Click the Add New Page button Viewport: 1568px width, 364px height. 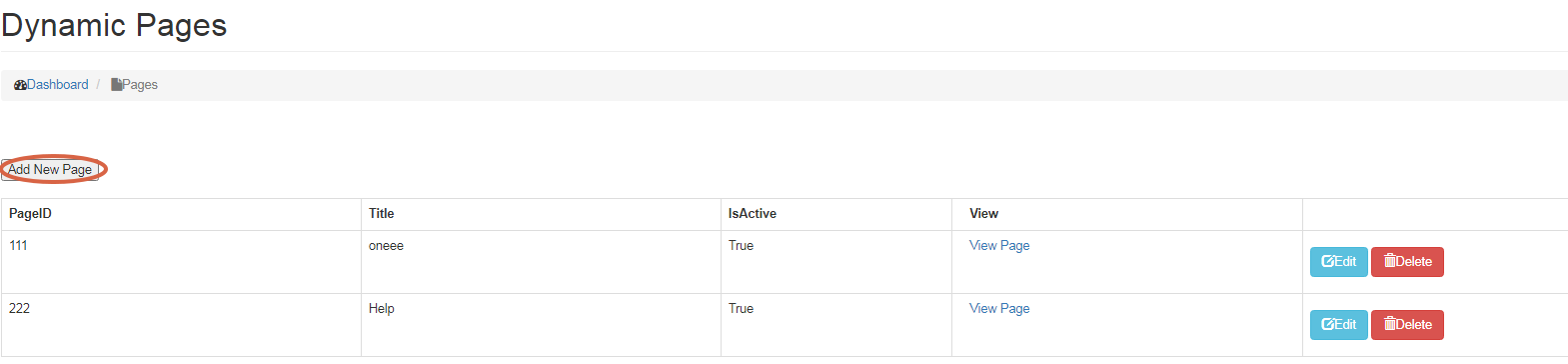tap(50, 169)
